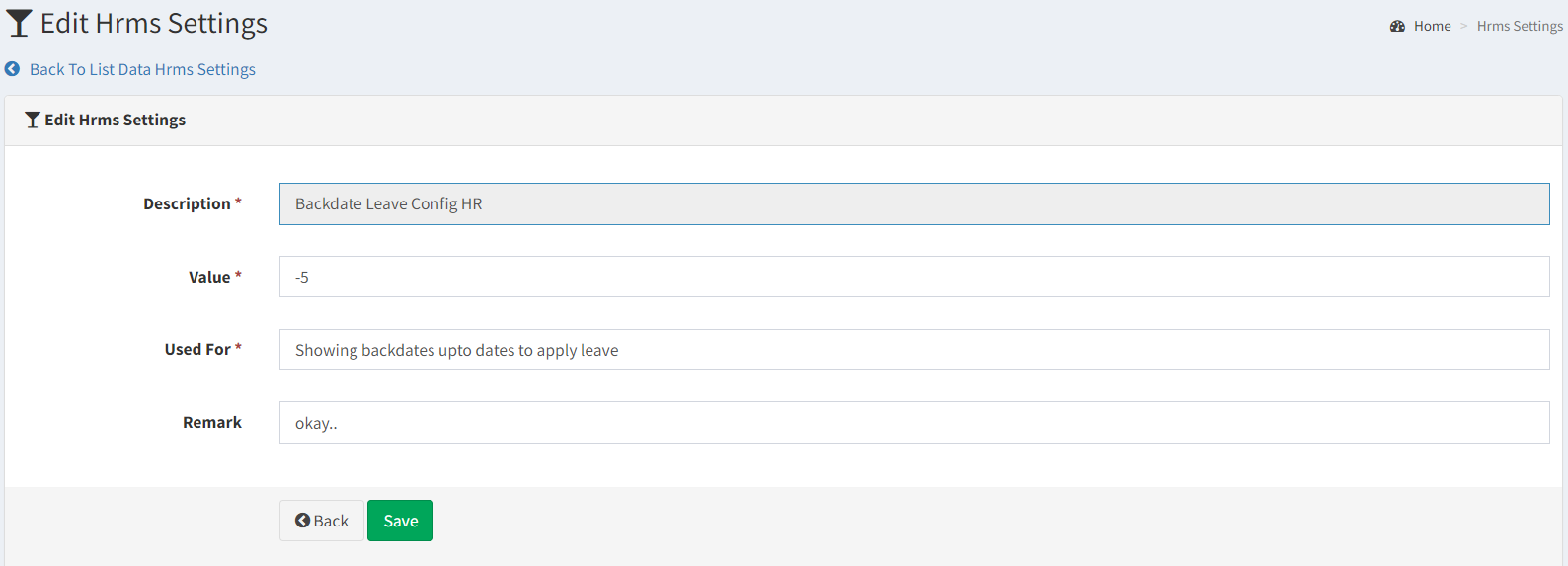The width and height of the screenshot is (1568, 566).
Task: Click the Used For label
Action: [197, 349]
